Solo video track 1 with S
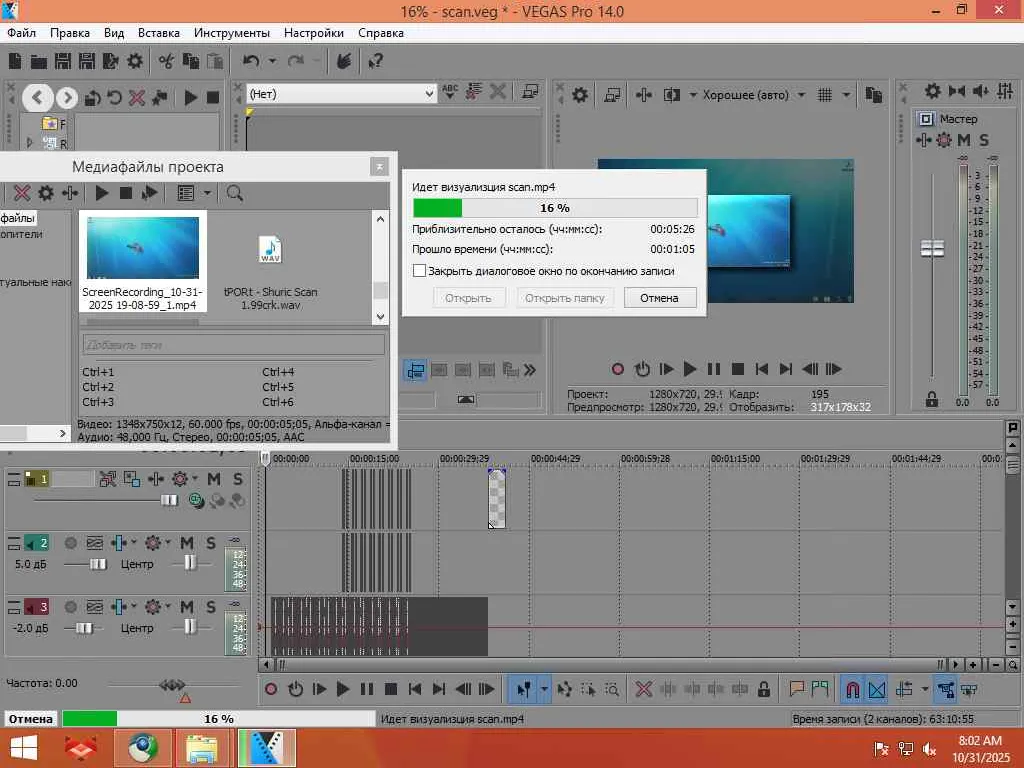Screen dimensions: 1024x768 tap(238, 479)
